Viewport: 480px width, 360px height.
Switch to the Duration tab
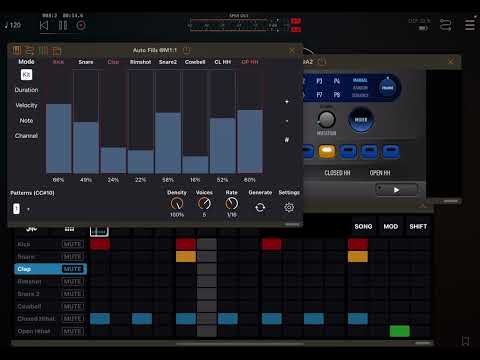click(x=26, y=90)
